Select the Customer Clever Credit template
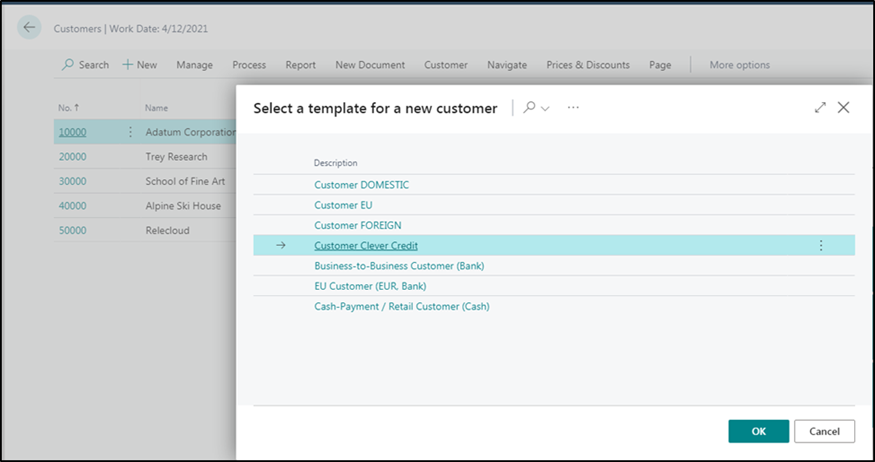The image size is (875, 462). tap(366, 246)
